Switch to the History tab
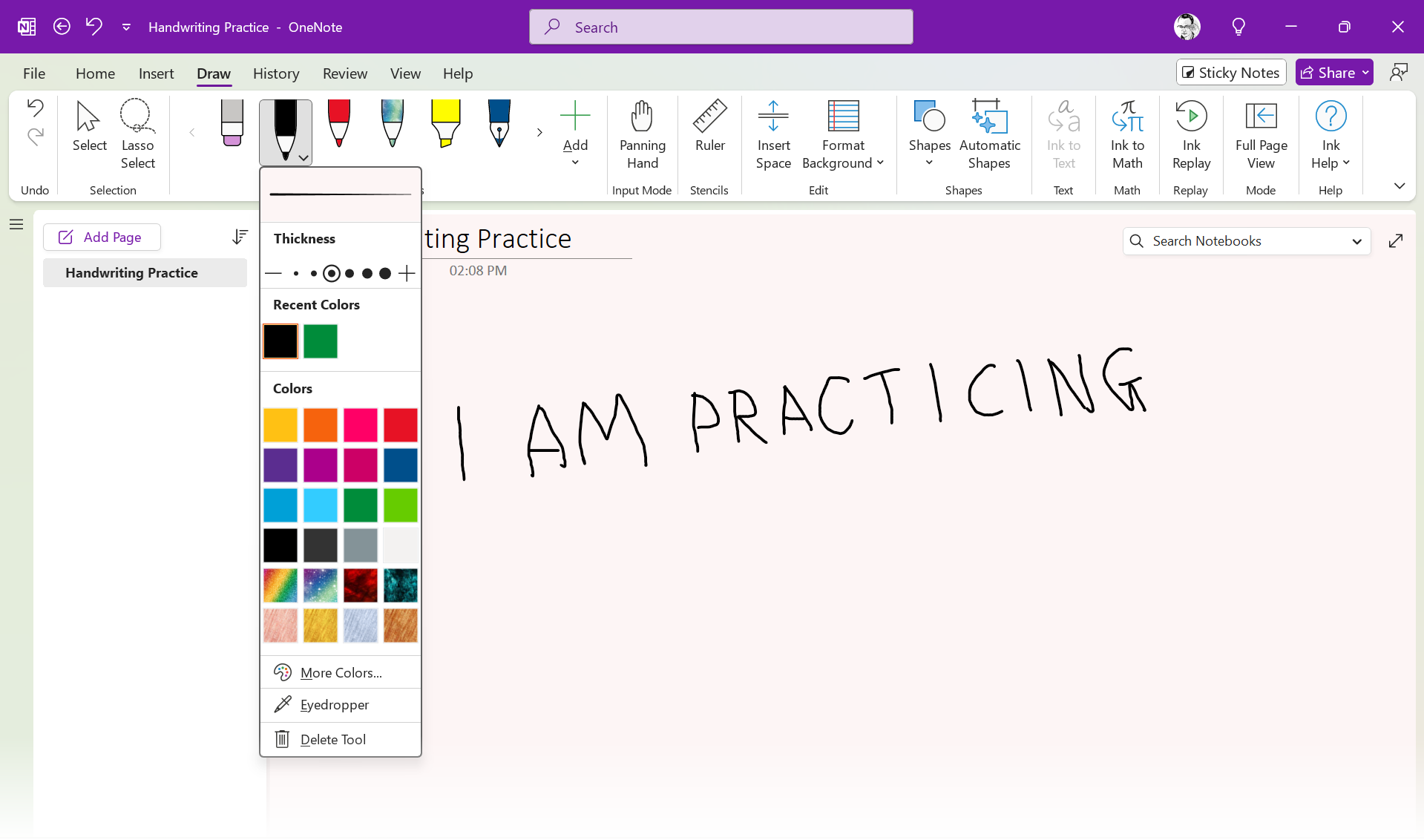 [x=276, y=73]
